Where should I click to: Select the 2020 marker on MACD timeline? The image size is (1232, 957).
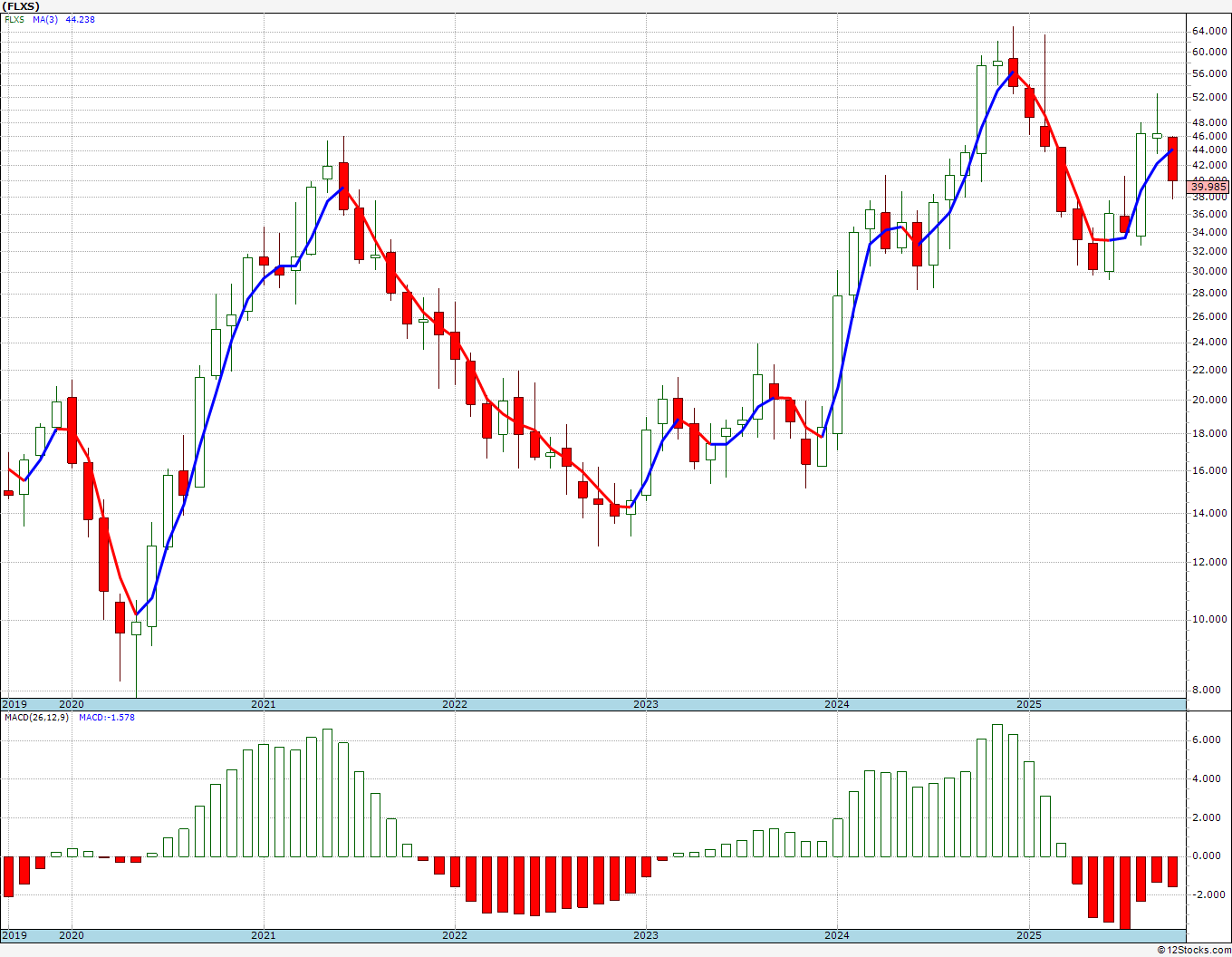(72, 935)
